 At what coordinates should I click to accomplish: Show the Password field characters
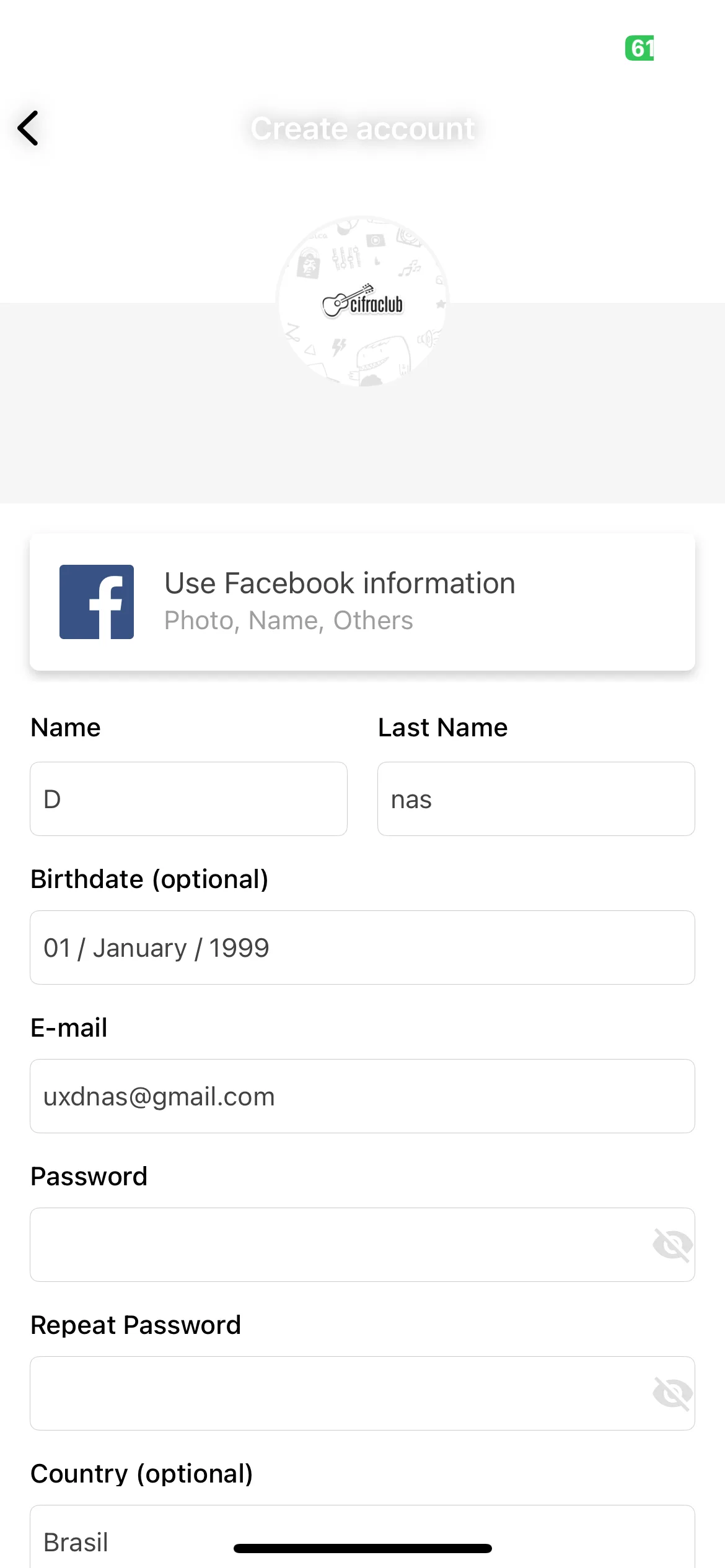672,1245
